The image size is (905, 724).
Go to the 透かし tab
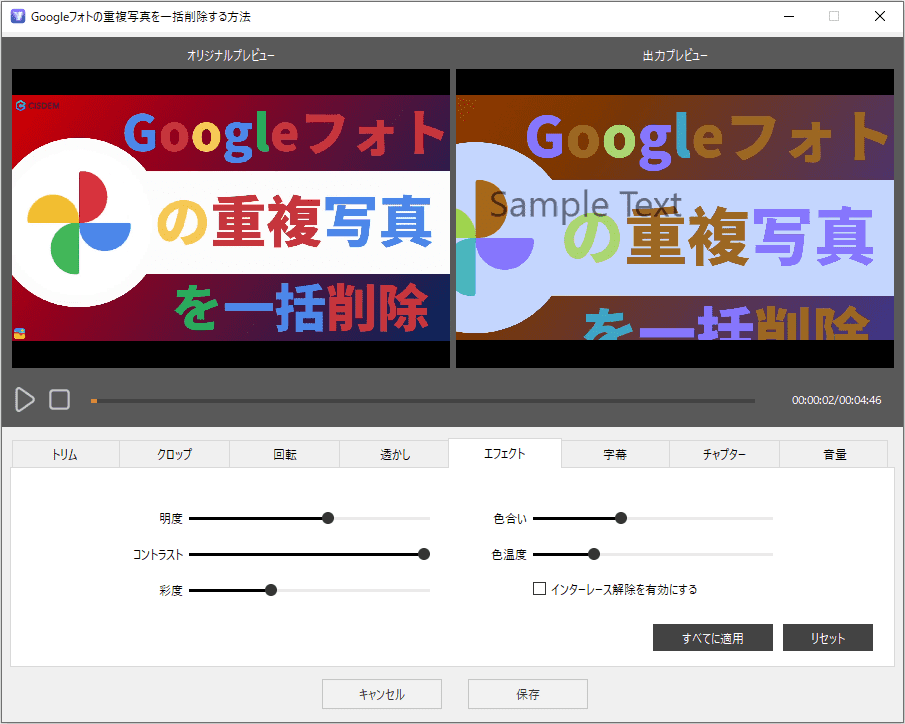coord(394,454)
